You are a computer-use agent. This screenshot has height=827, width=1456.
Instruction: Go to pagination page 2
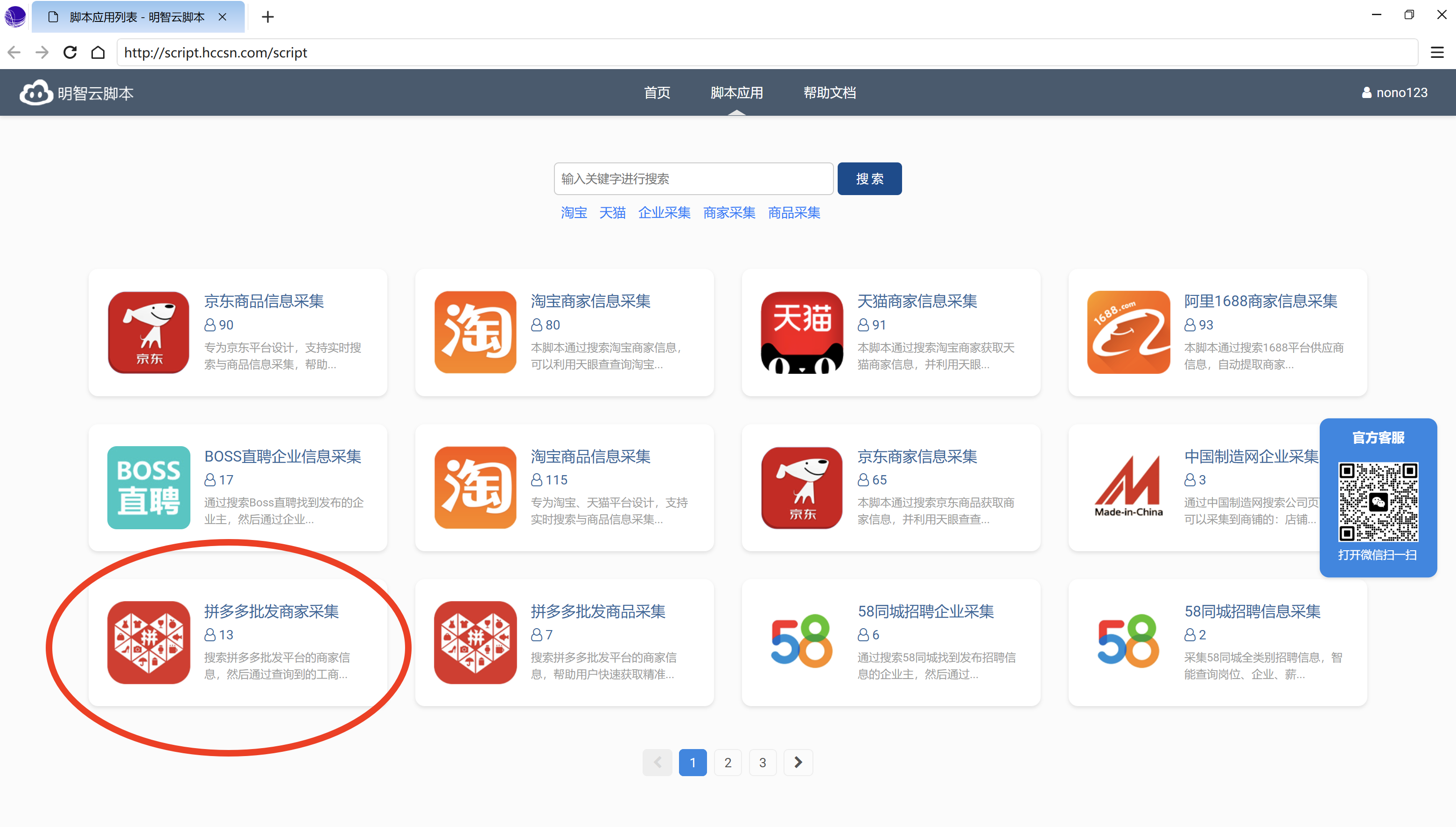[x=728, y=762]
